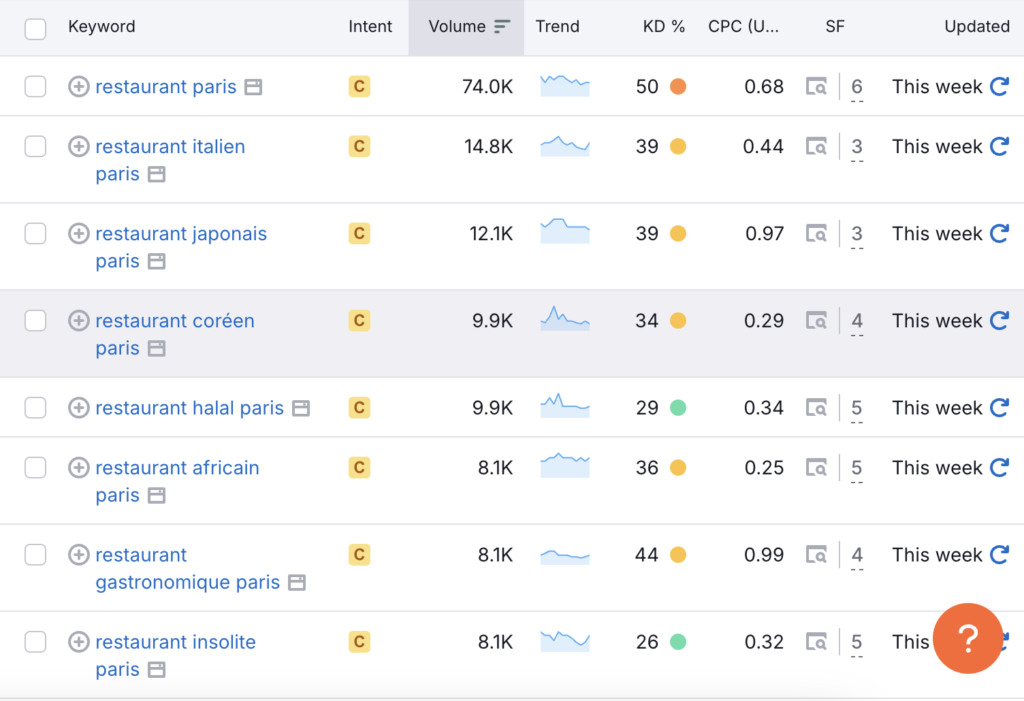1024x701 pixels.
Task: Select the restaurant japonais paris checkbox
Action: tap(35, 233)
